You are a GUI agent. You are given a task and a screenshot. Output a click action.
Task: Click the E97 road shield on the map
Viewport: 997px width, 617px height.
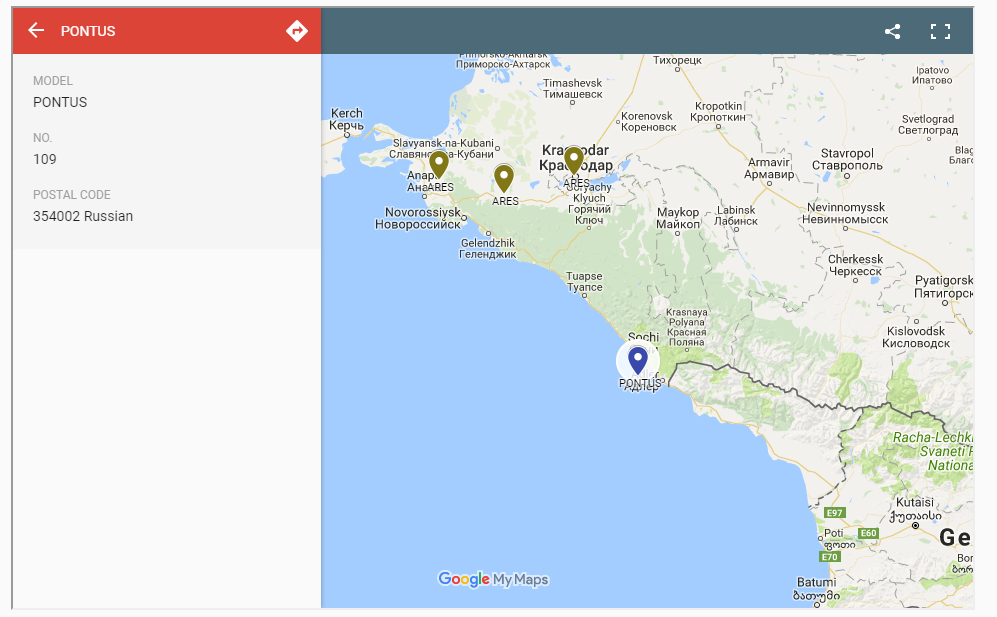(834, 513)
